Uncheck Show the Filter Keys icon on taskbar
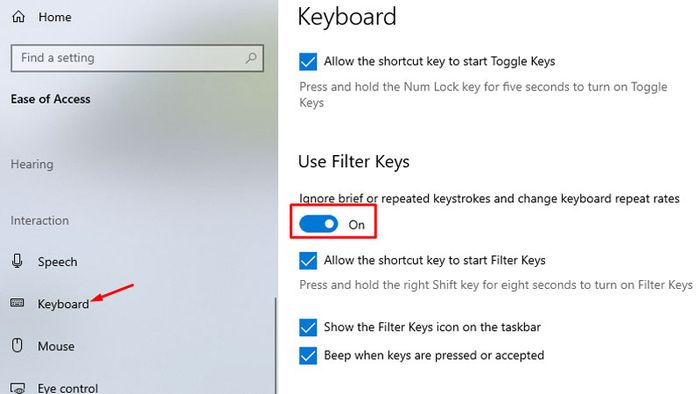 [308, 327]
